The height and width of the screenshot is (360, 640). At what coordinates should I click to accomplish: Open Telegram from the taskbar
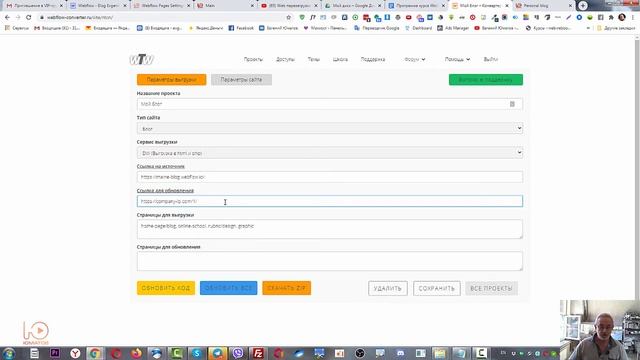tap(217, 353)
